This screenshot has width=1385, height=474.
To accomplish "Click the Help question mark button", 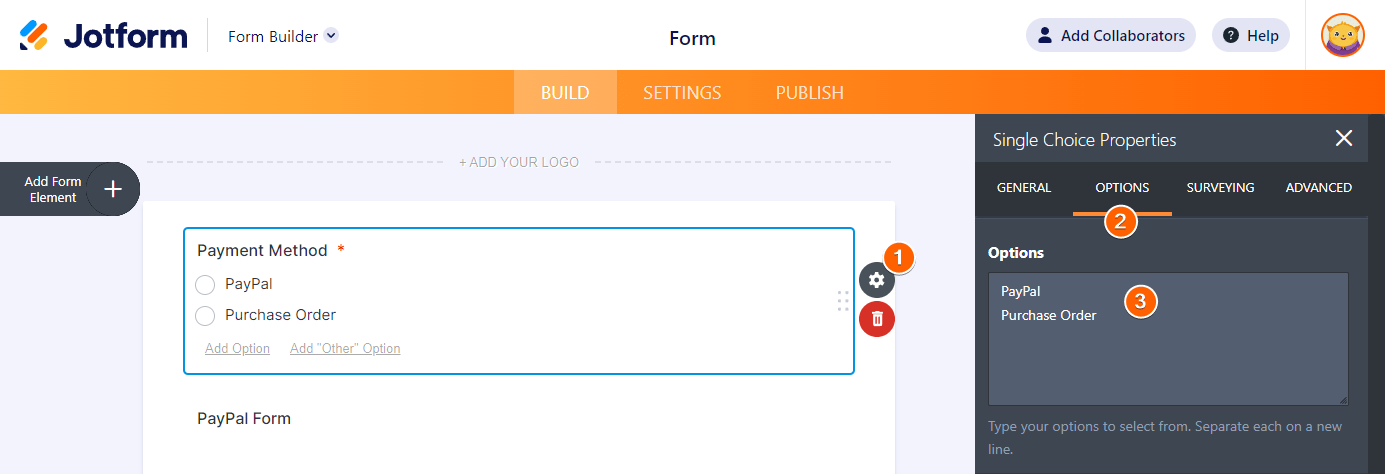I will 1251,36.
